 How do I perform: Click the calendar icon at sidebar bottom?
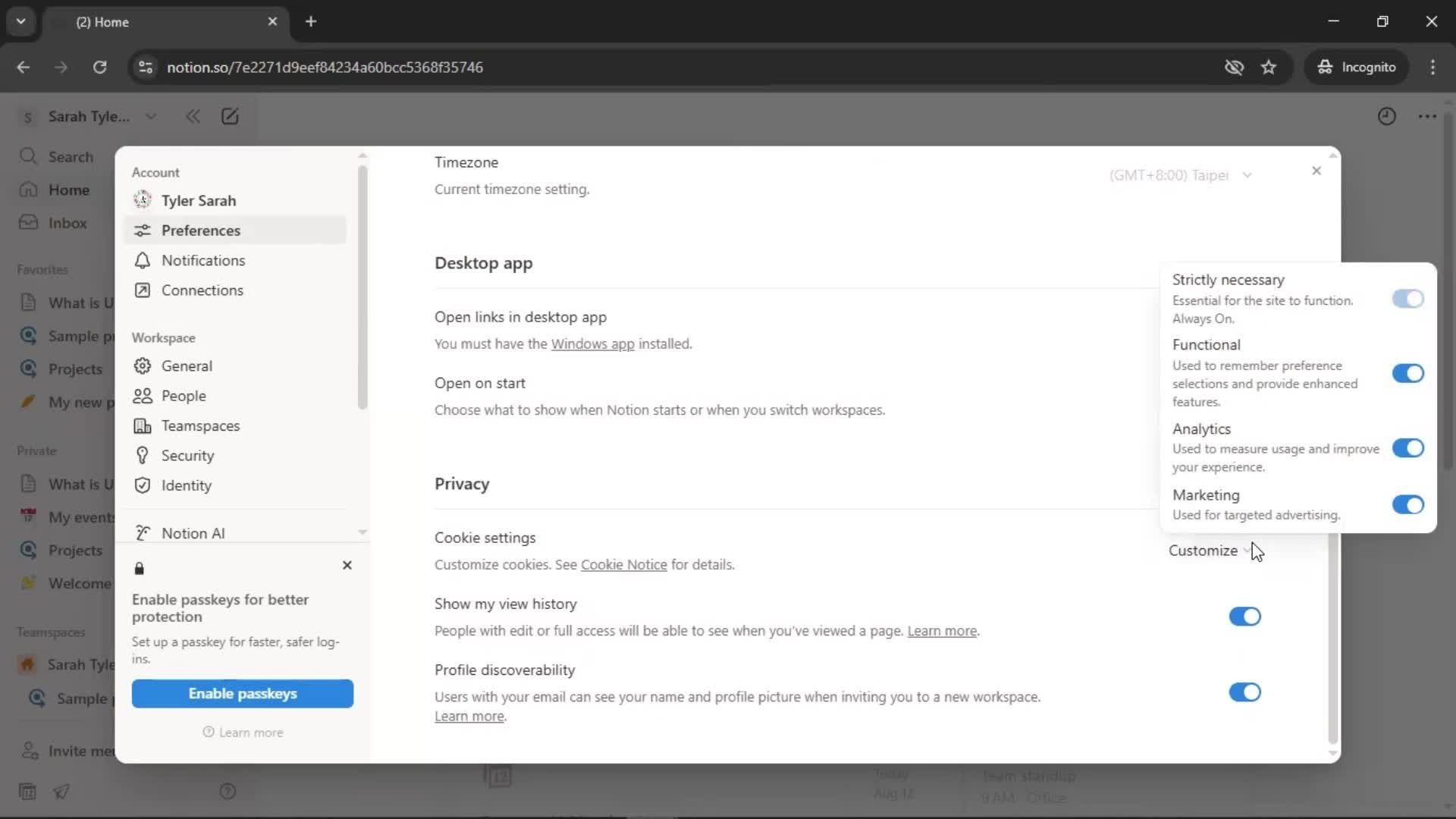(x=27, y=791)
